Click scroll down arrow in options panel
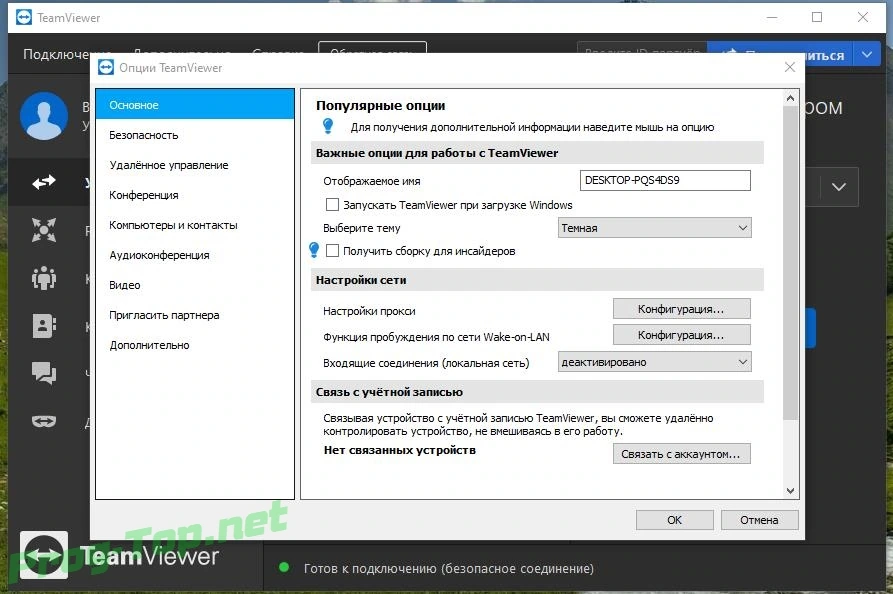 [790, 490]
